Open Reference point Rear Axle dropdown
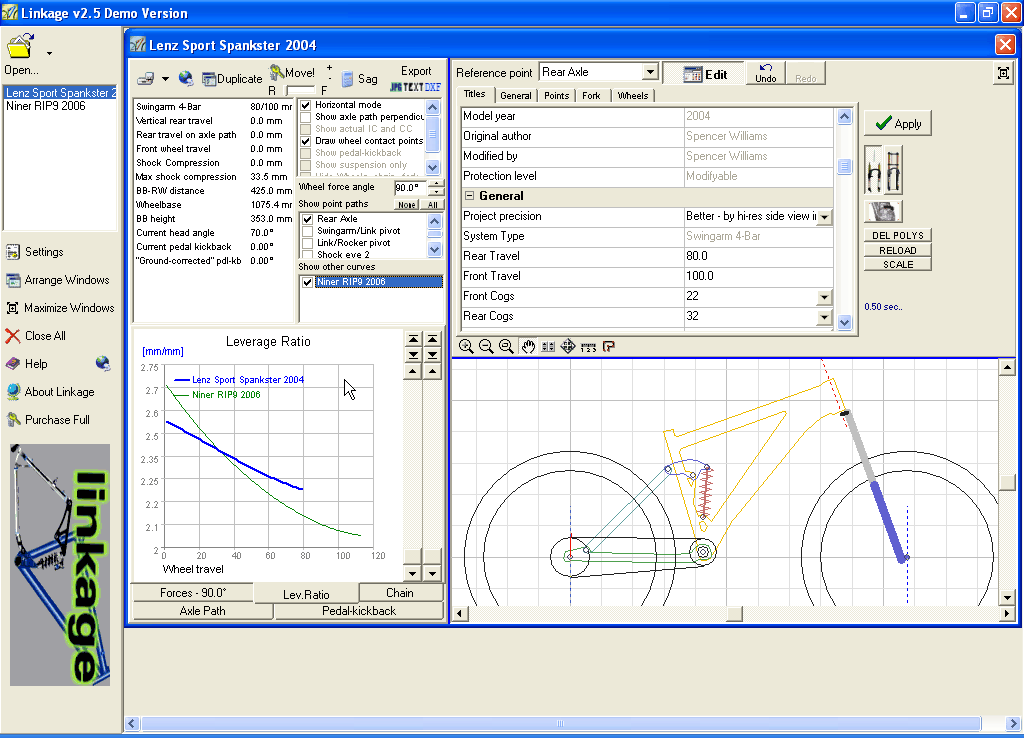 (x=650, y=72)
